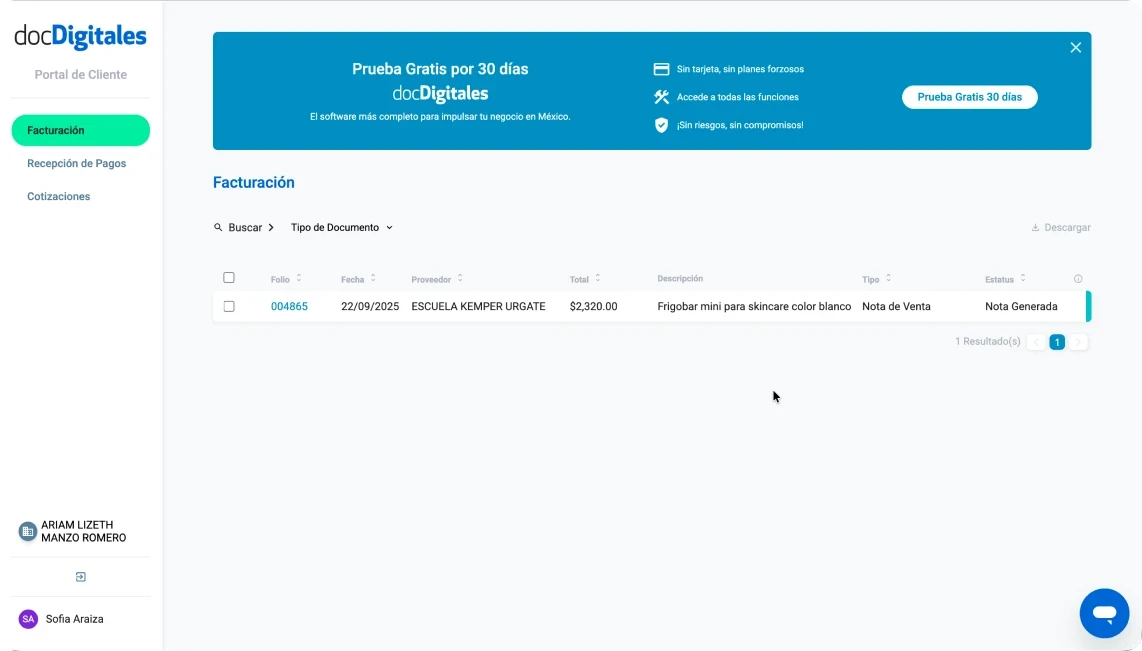1142x651 pixels.
Task: Click the Descargar download icon
Action: click(1037, 227)
